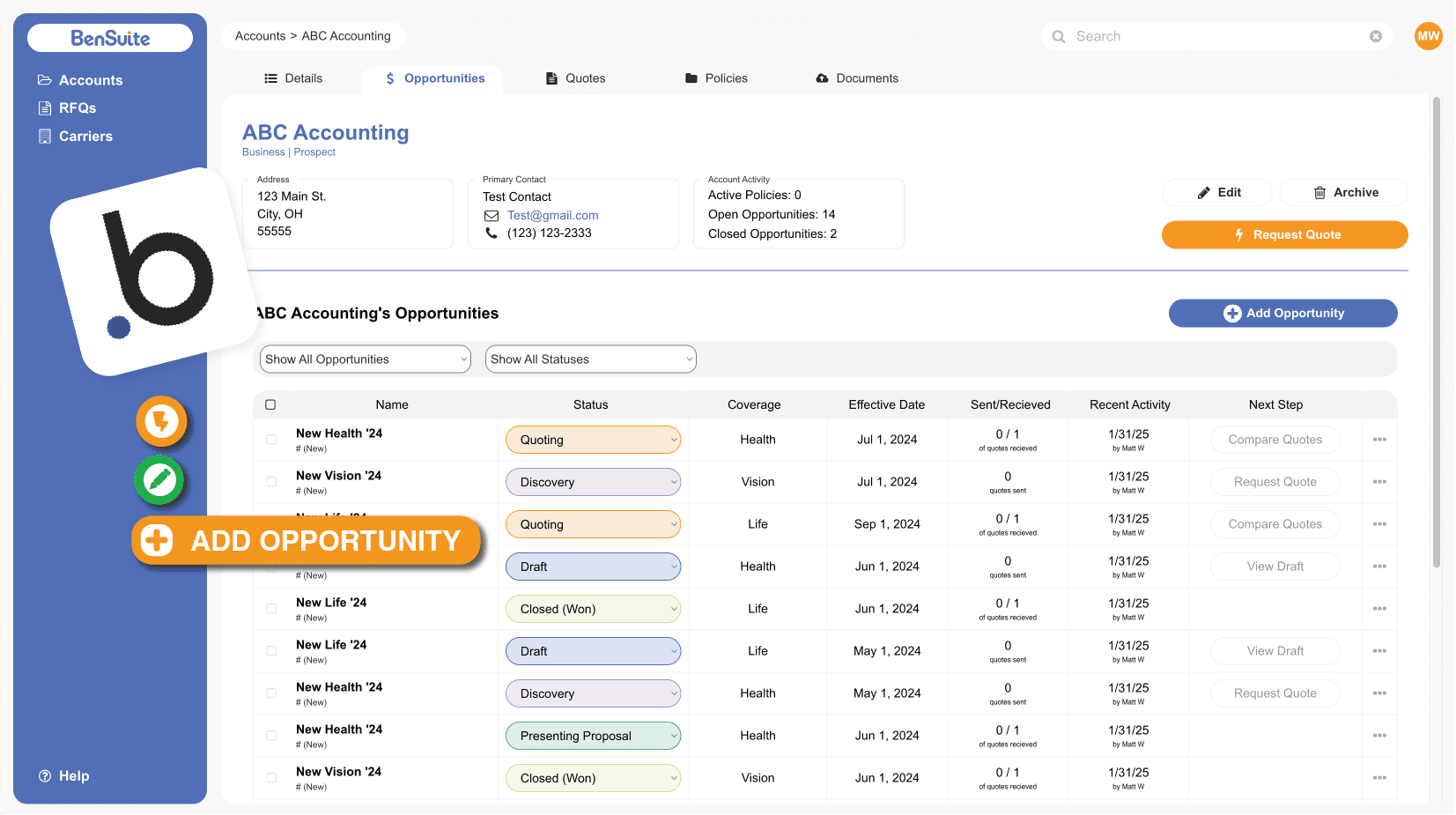
Task: Open Carriers from the sidebar
Action: click(75, 137)
